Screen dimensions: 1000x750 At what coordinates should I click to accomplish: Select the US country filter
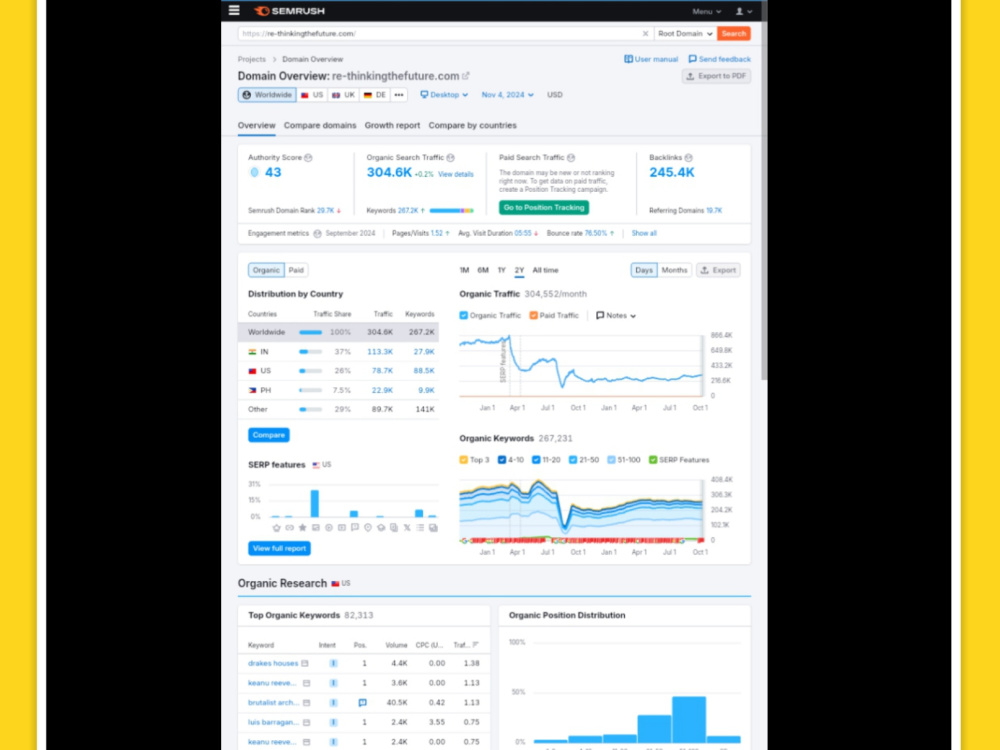(x=312, y=95)
